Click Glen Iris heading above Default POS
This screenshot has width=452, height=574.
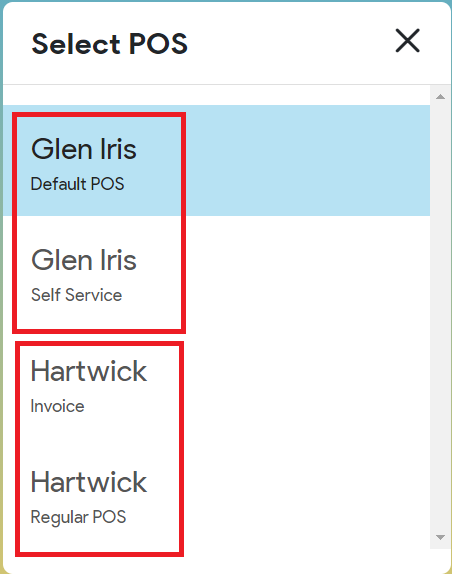pyautogui.click(x=84, y=149)
